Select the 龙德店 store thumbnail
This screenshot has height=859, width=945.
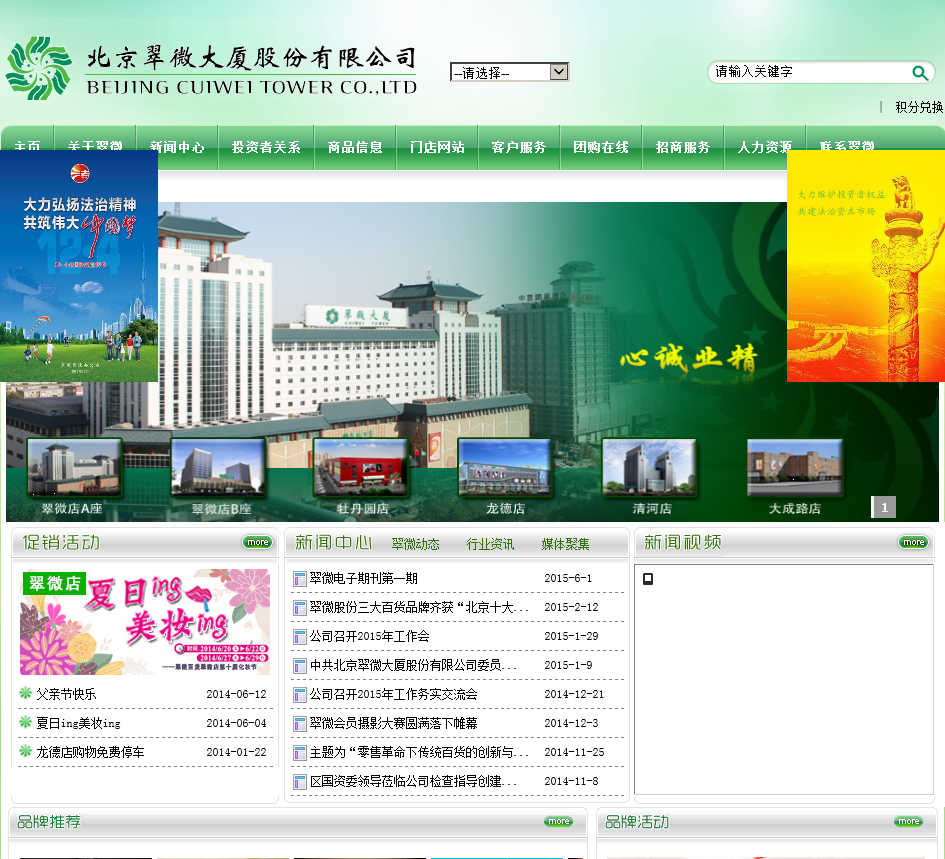click(505, 467)
